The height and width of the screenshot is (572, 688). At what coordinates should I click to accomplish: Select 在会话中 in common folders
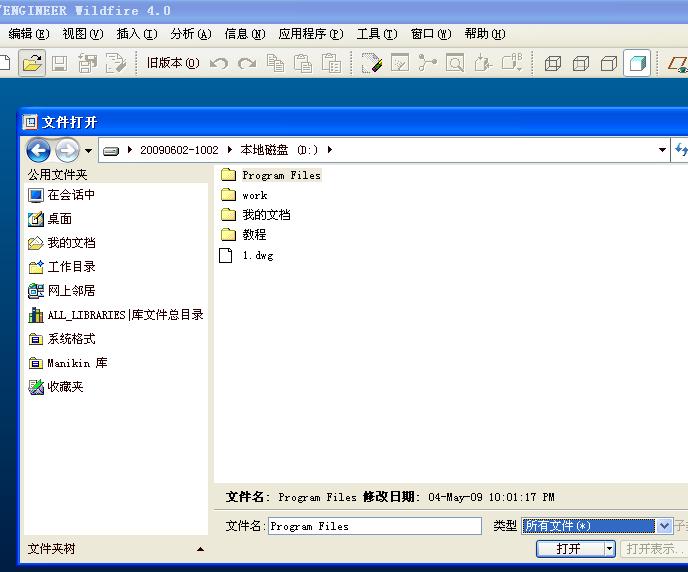pyautogui.click(x=61, y=195)
